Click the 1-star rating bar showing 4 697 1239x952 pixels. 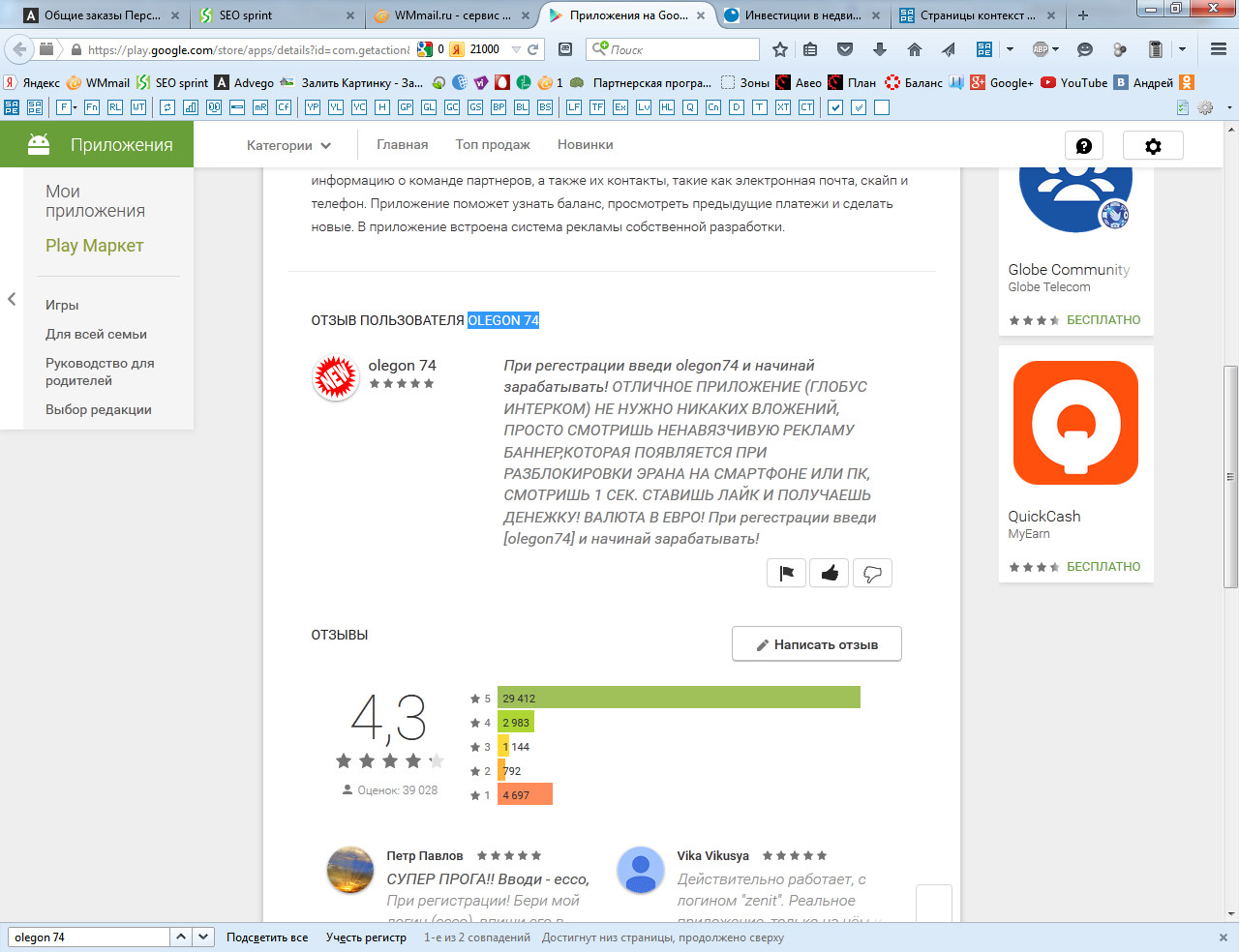click(x=525, y=794)
